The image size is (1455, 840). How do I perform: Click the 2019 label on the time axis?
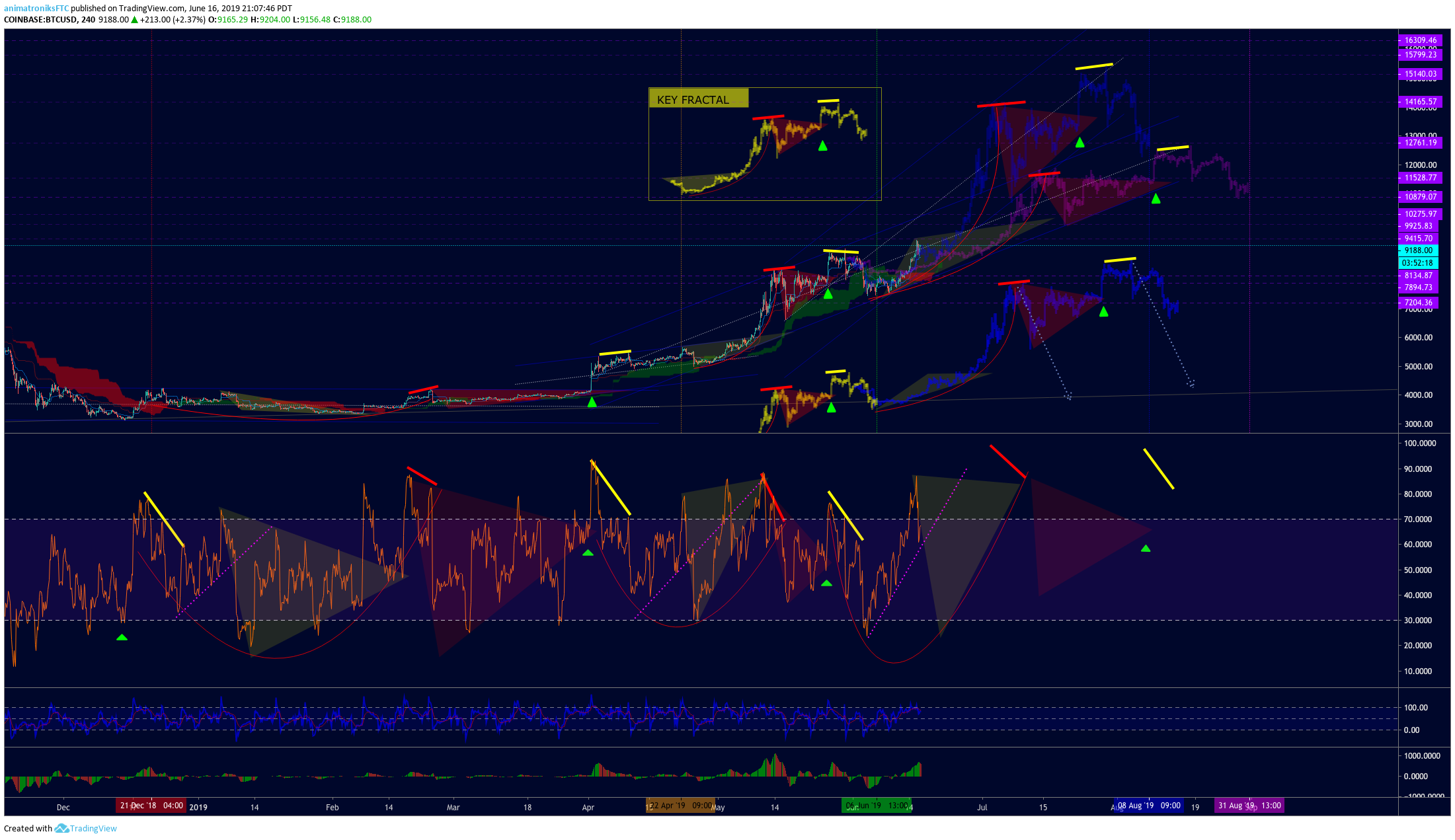(198, 808)
